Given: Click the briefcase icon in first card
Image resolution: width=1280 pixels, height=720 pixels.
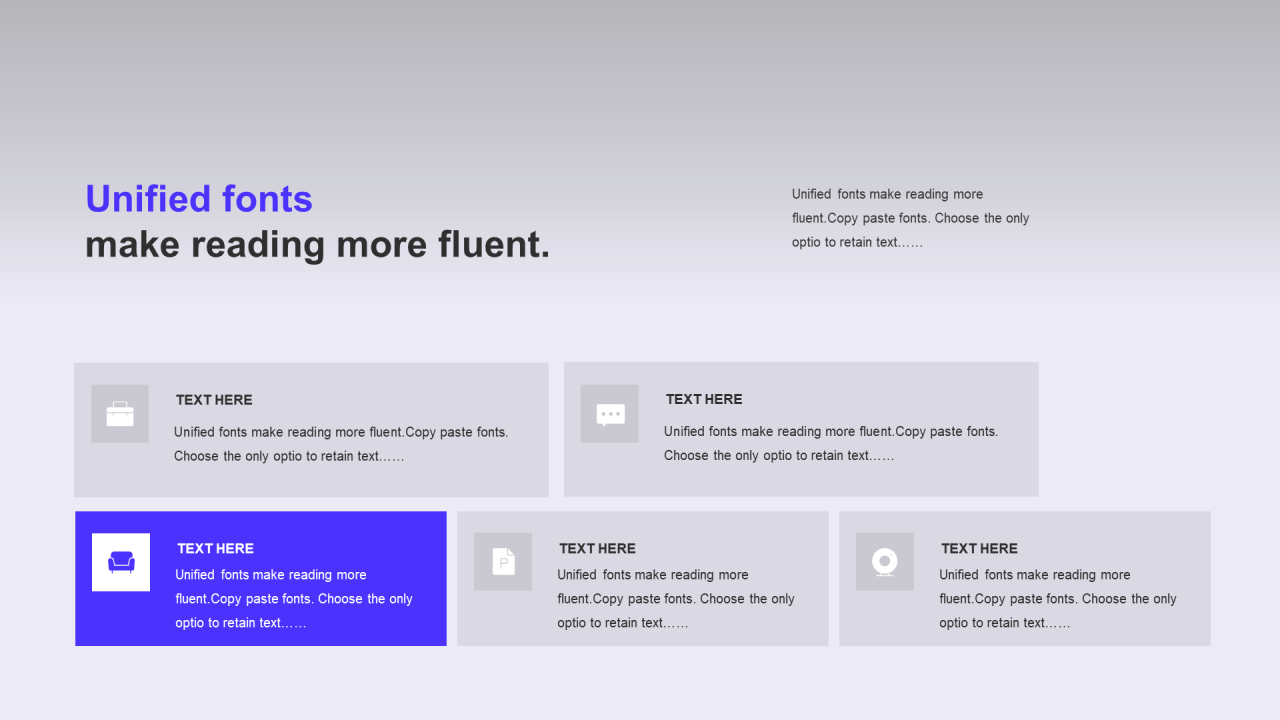Looking at the screenshot, I should coord(120,414).
